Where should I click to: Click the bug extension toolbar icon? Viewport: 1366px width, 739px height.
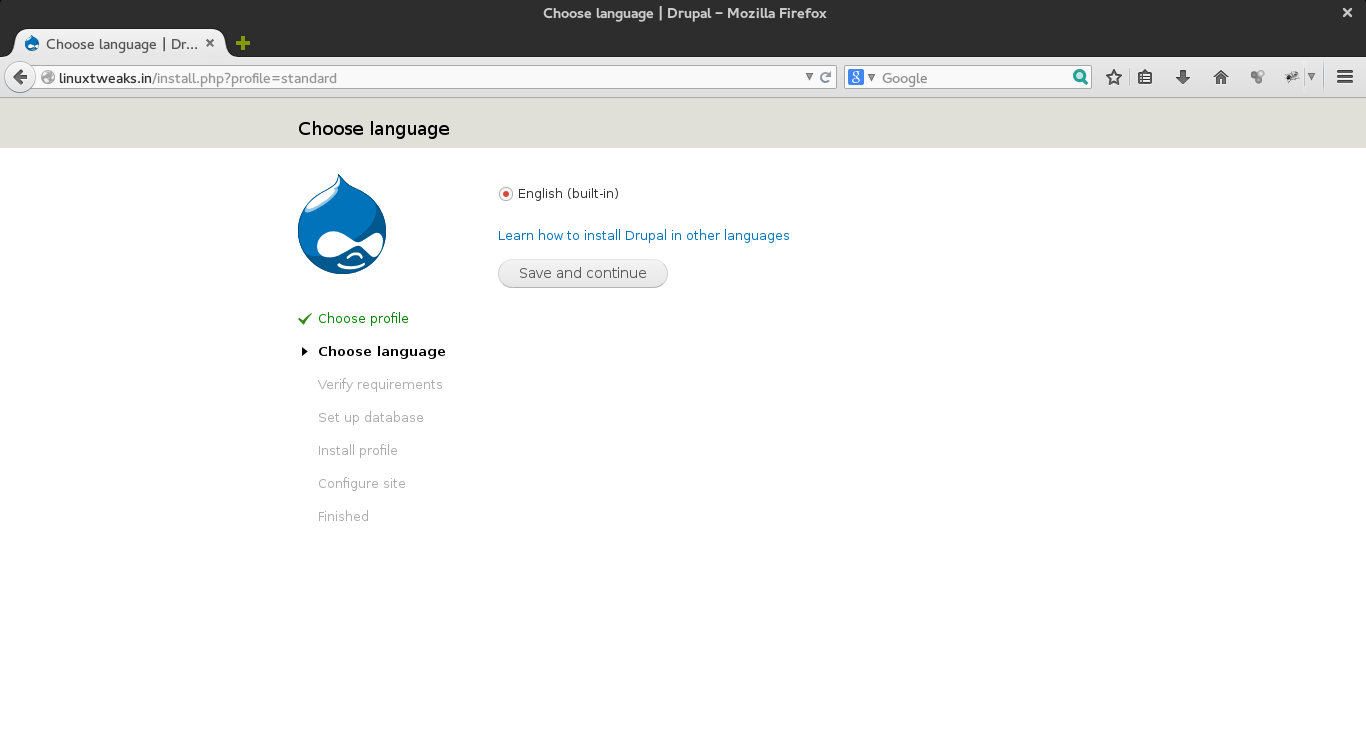pyautogui.click(x=1292, y=77)
